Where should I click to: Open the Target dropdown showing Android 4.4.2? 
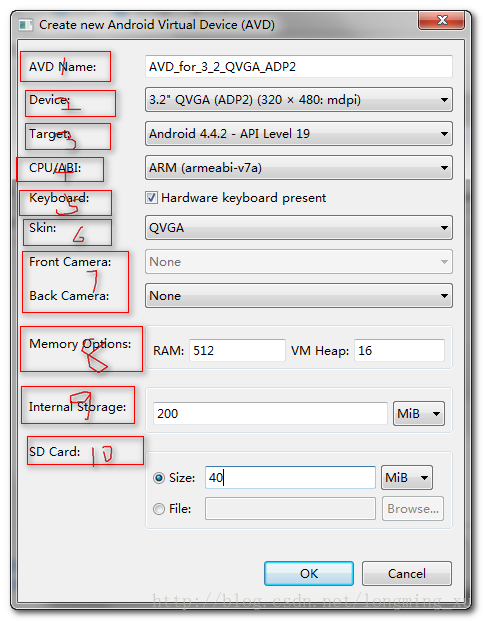[x=299, y=134]
